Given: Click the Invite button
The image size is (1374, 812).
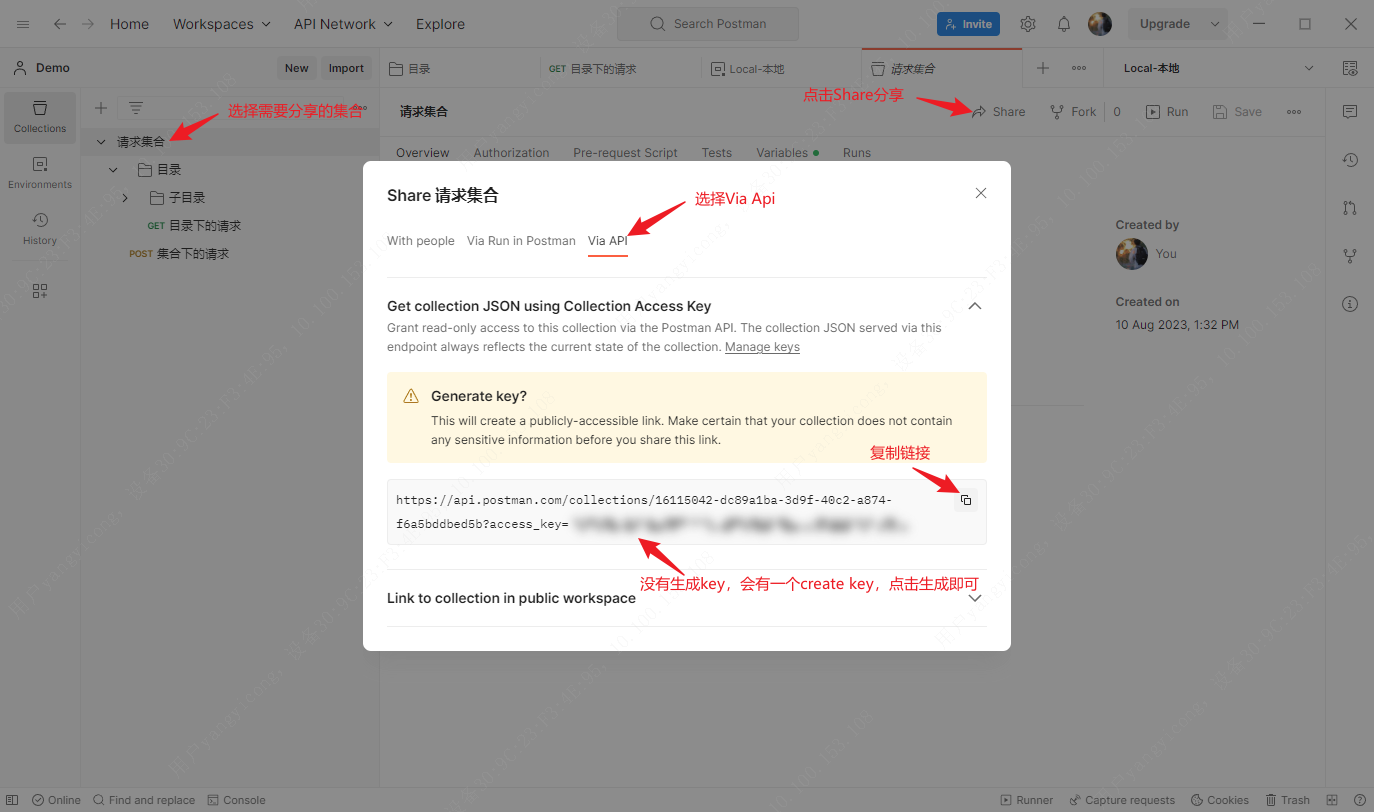Looking at the screenshot, I should (x=969, y=24).
